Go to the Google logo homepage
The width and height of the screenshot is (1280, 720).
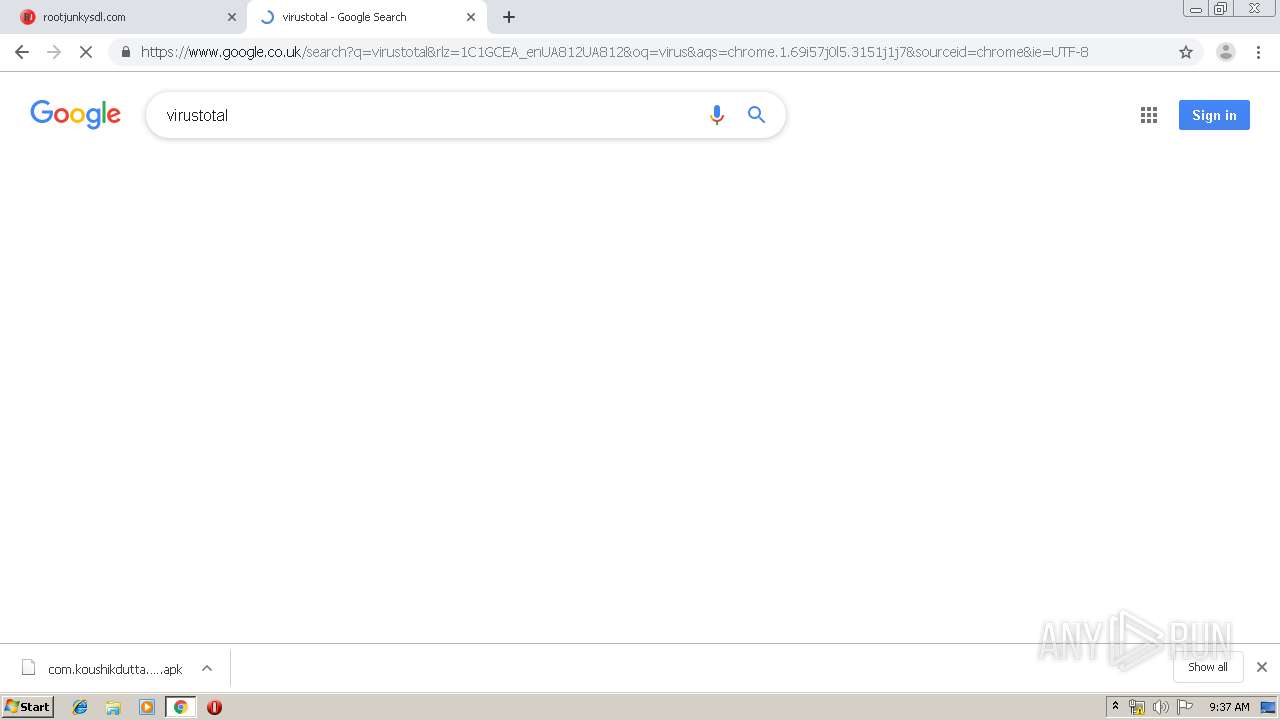76,115
